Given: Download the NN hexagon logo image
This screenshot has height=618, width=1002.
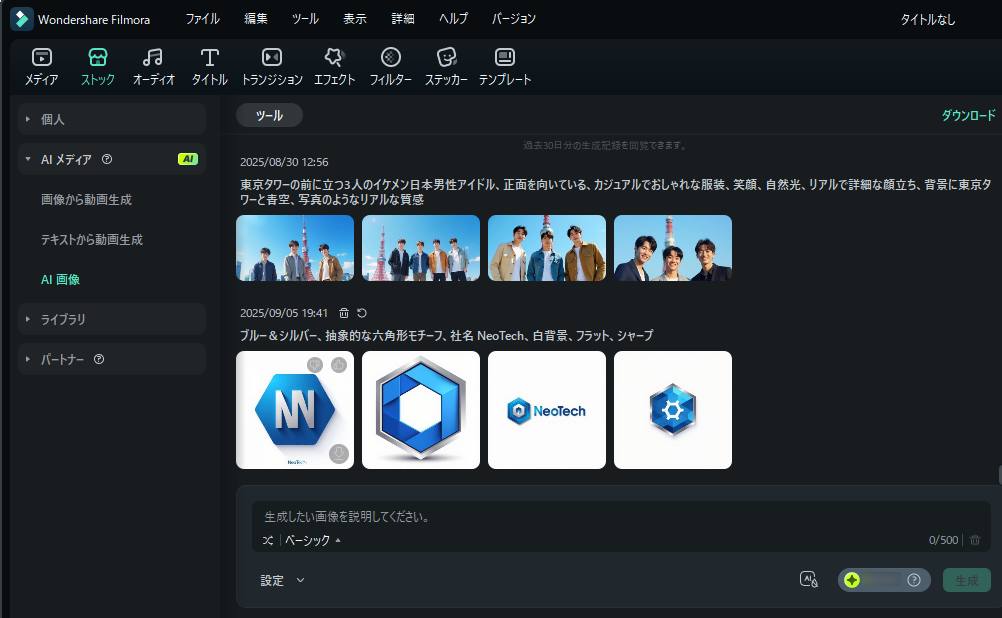Looking at the screenshot, I should pos(339,453).
